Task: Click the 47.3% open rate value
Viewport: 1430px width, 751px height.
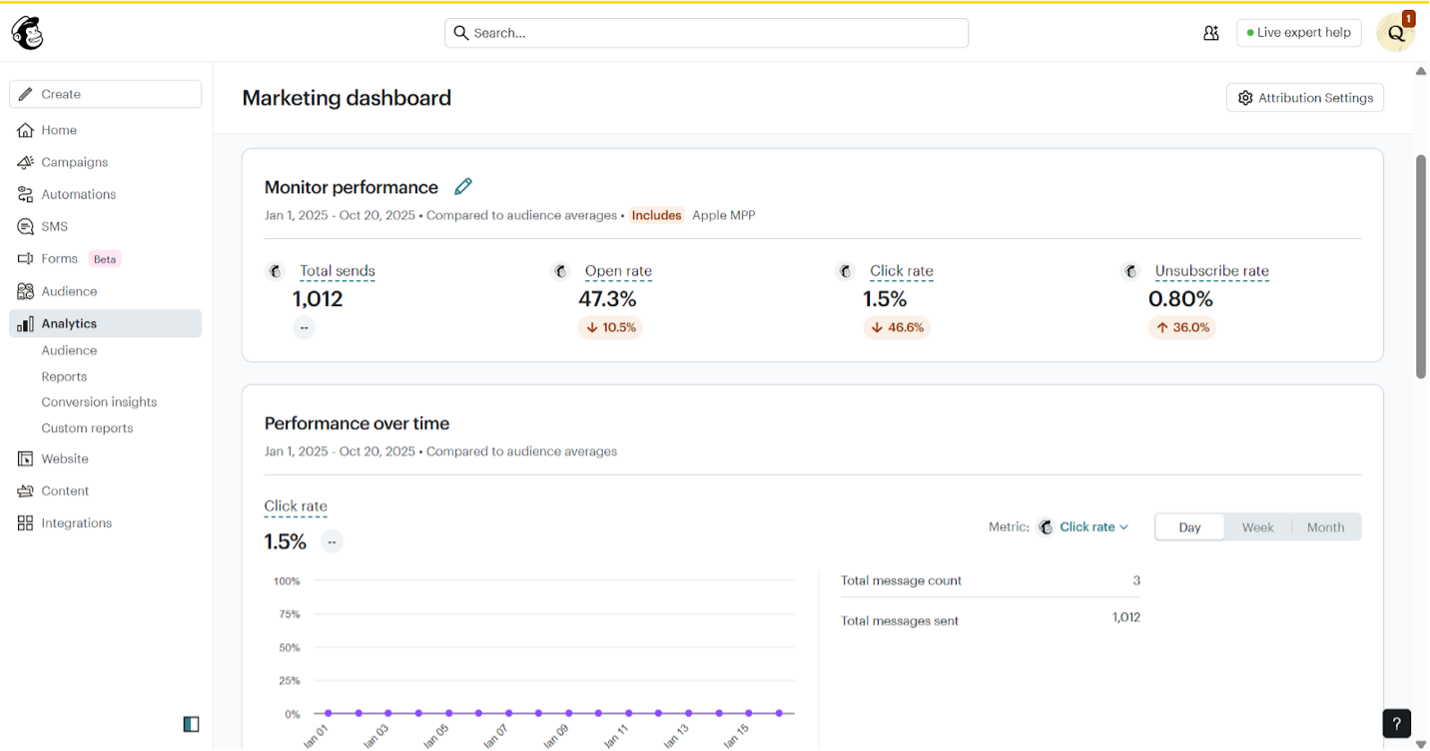Action: point(607,299)
